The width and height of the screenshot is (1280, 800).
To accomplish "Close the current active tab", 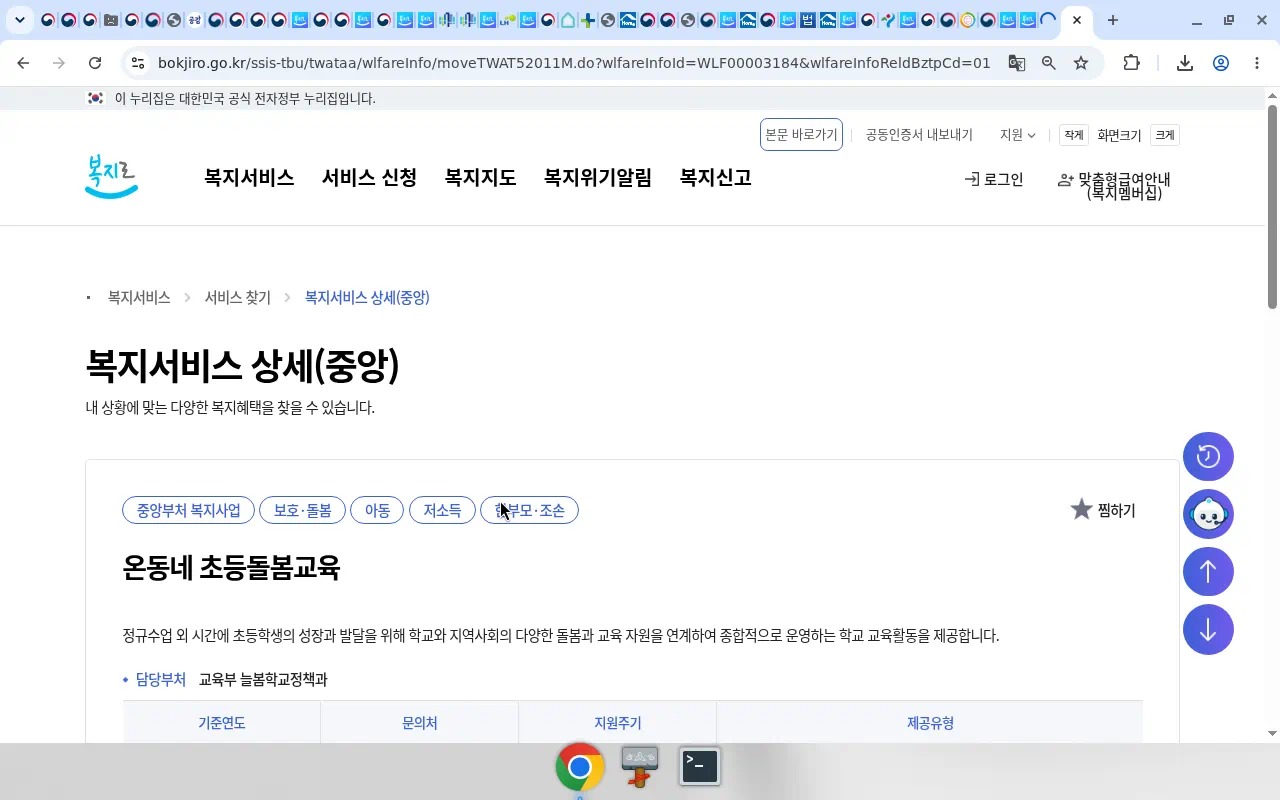I will (x=1077, y=20).
